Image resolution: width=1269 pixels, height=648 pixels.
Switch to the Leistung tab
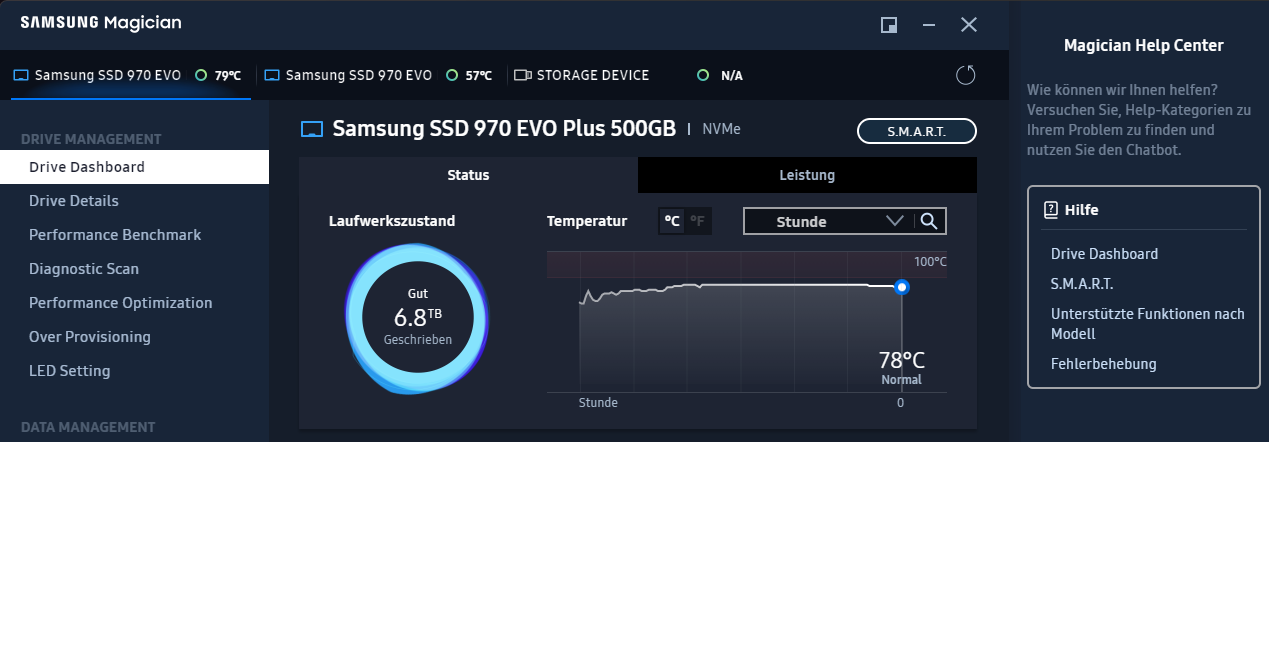coord(807,175)
